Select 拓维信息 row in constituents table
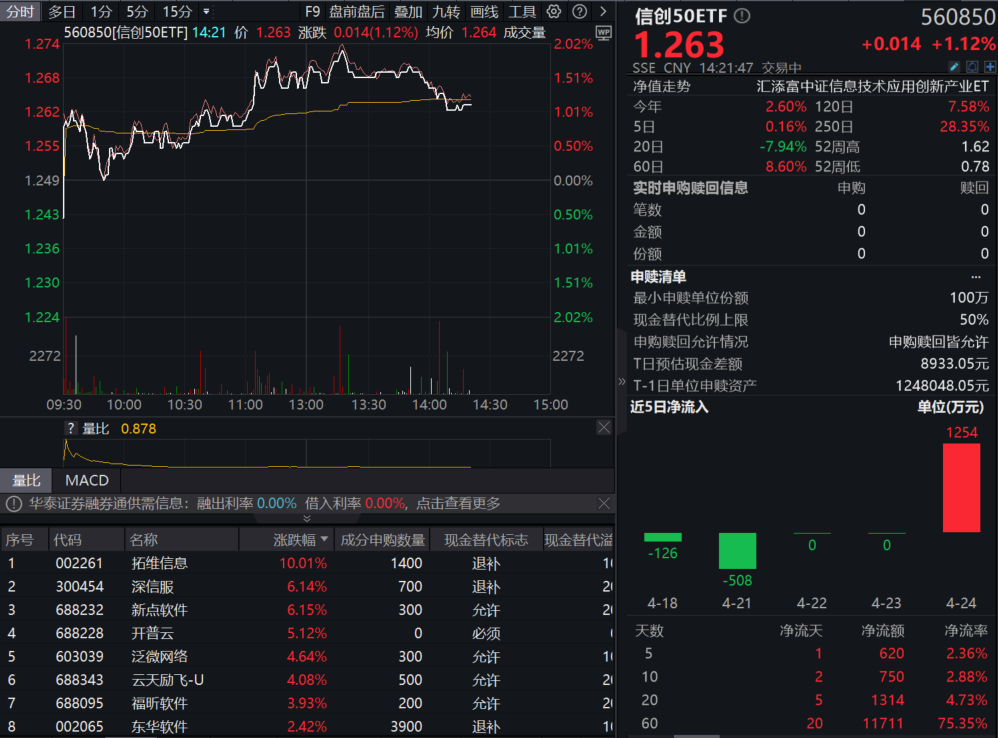Image resolution: width=998 pixels, height=738 pixels. [x=160, y=563]
